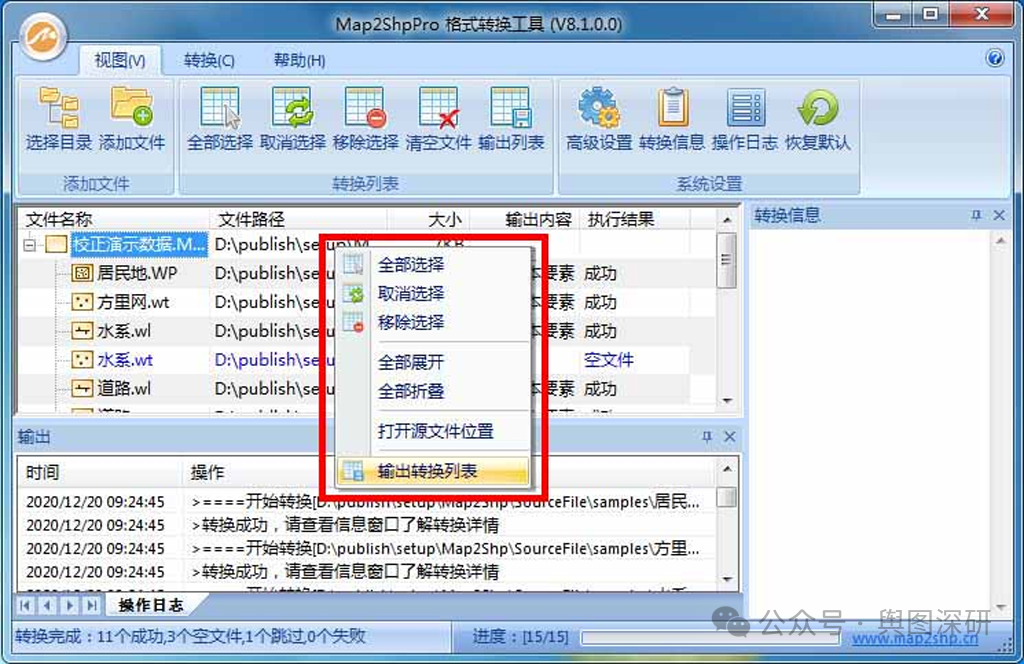Open the 帮助(H) ribbon tab
The image size is (1024, 664).
tap(300, 61)
